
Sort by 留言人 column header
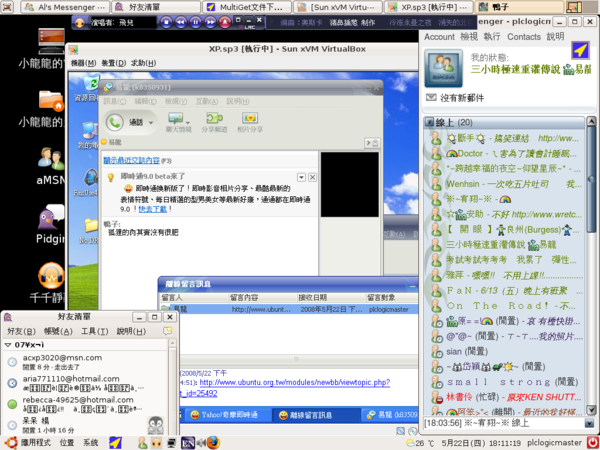[x=193, y=297]
